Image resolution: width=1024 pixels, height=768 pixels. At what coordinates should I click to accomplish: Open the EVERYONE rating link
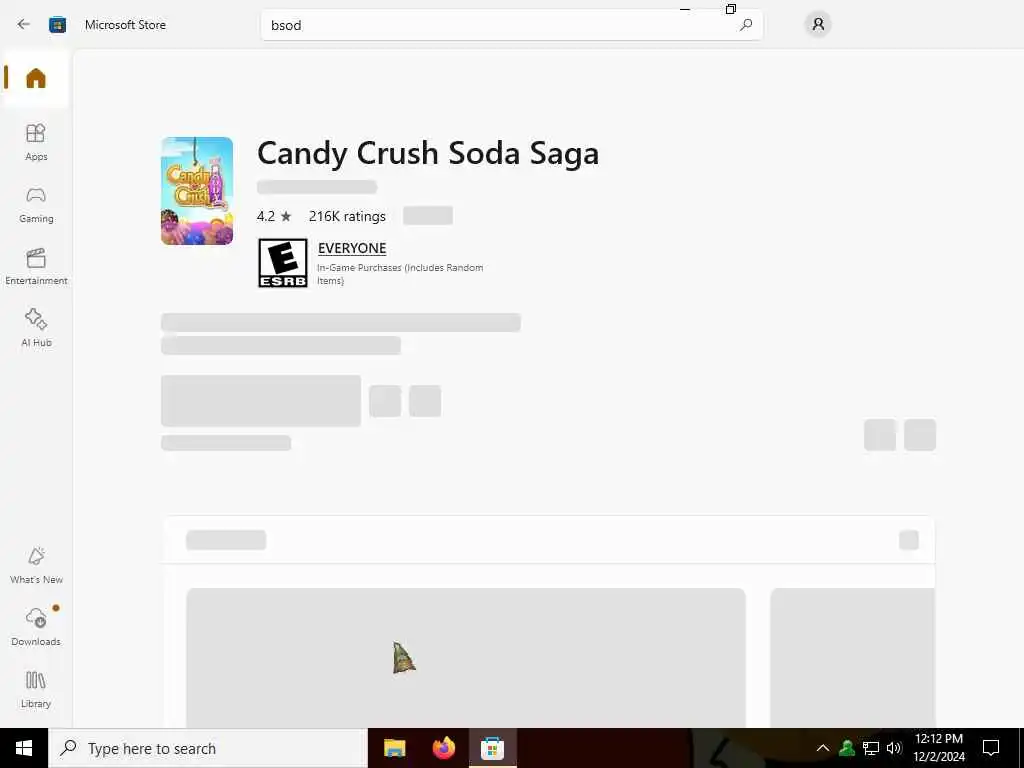[x=352, y=248]
